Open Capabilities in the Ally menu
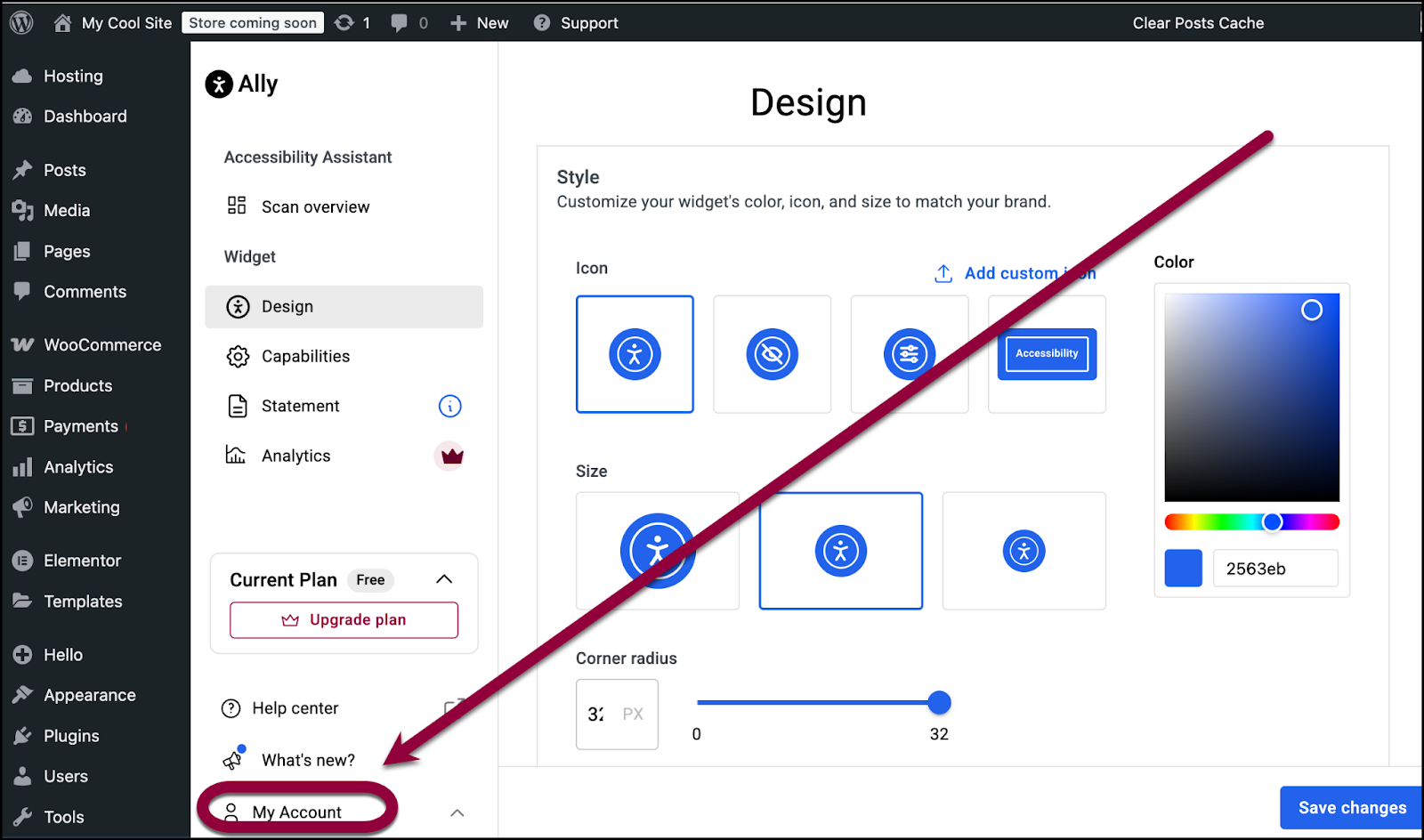 pyautogui.click(x=305, y=357)
